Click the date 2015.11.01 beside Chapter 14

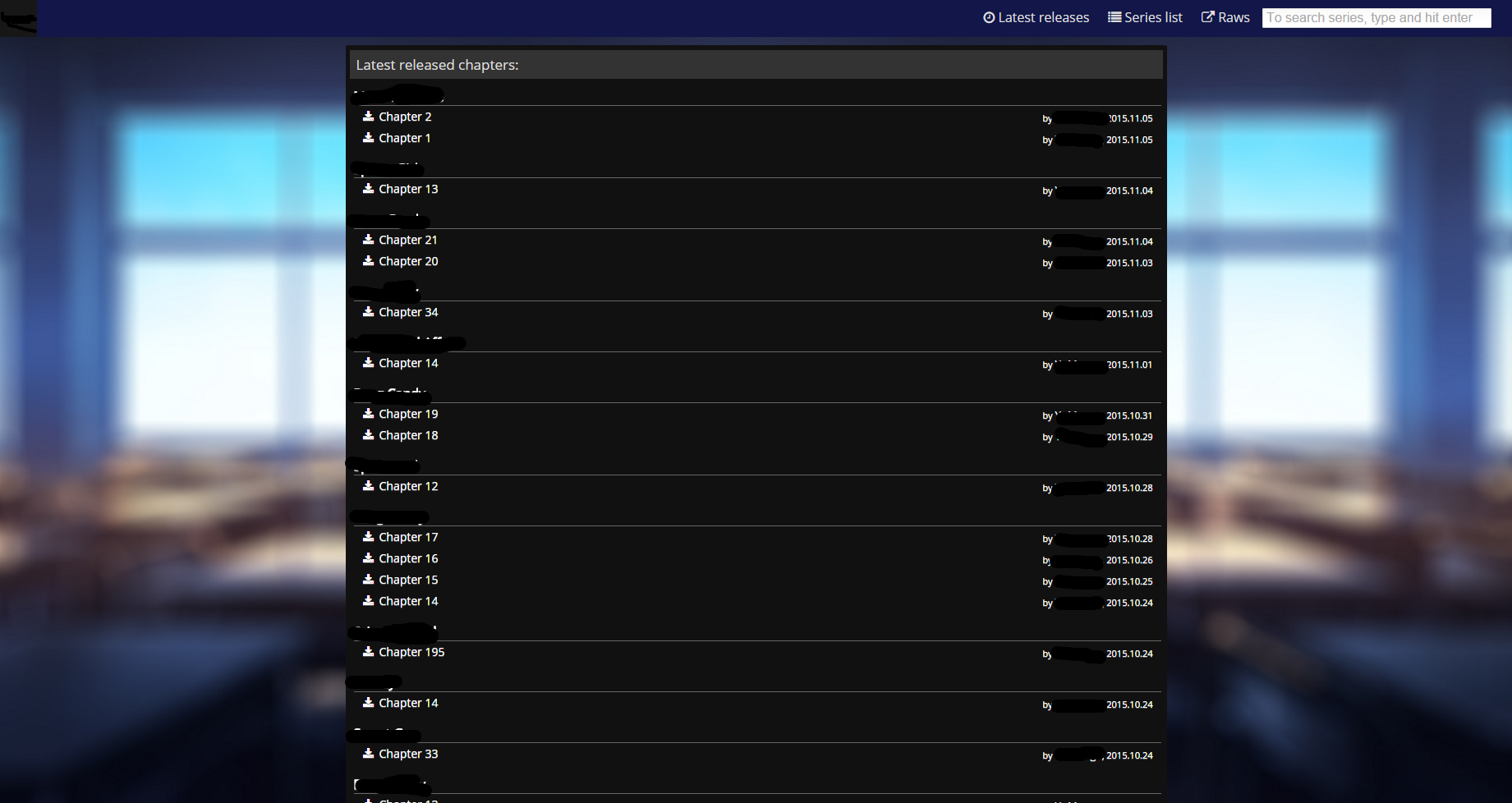1129,365
